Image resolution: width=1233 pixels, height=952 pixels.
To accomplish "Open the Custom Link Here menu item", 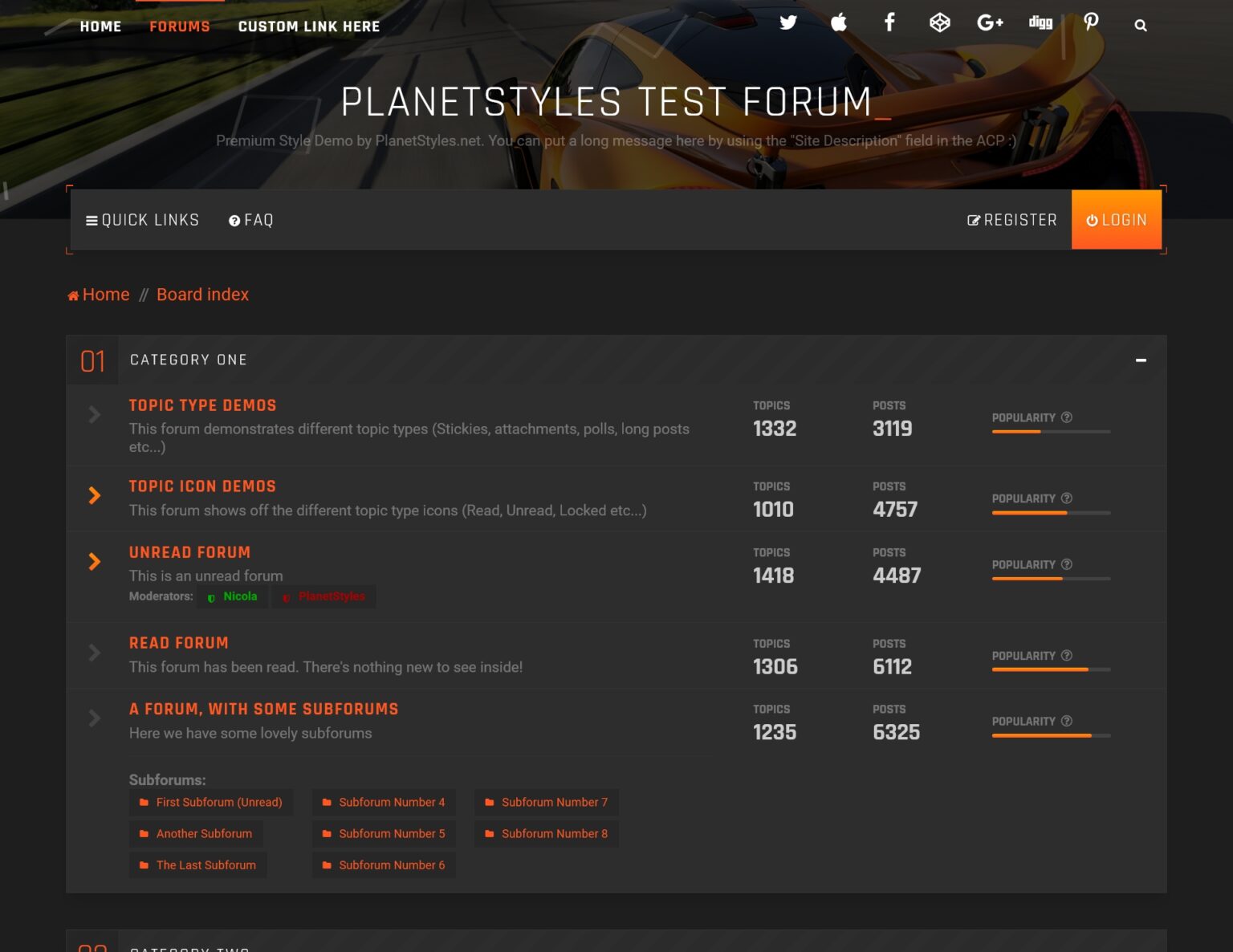I will 308,26.
